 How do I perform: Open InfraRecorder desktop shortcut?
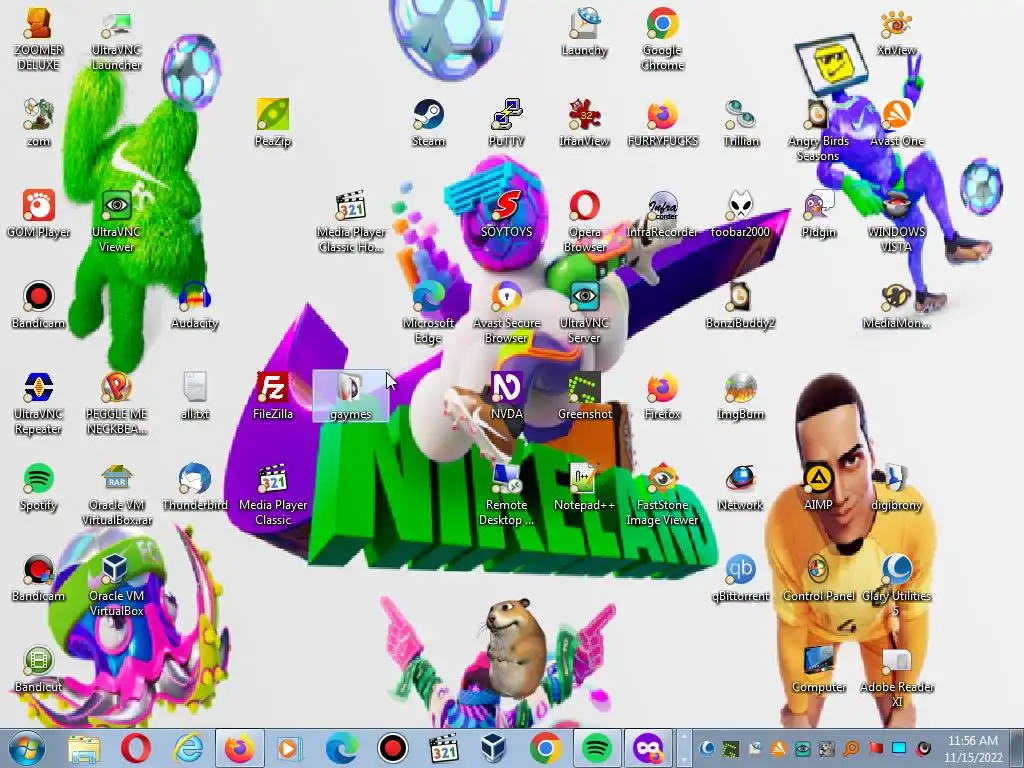(x=662, y=214)
